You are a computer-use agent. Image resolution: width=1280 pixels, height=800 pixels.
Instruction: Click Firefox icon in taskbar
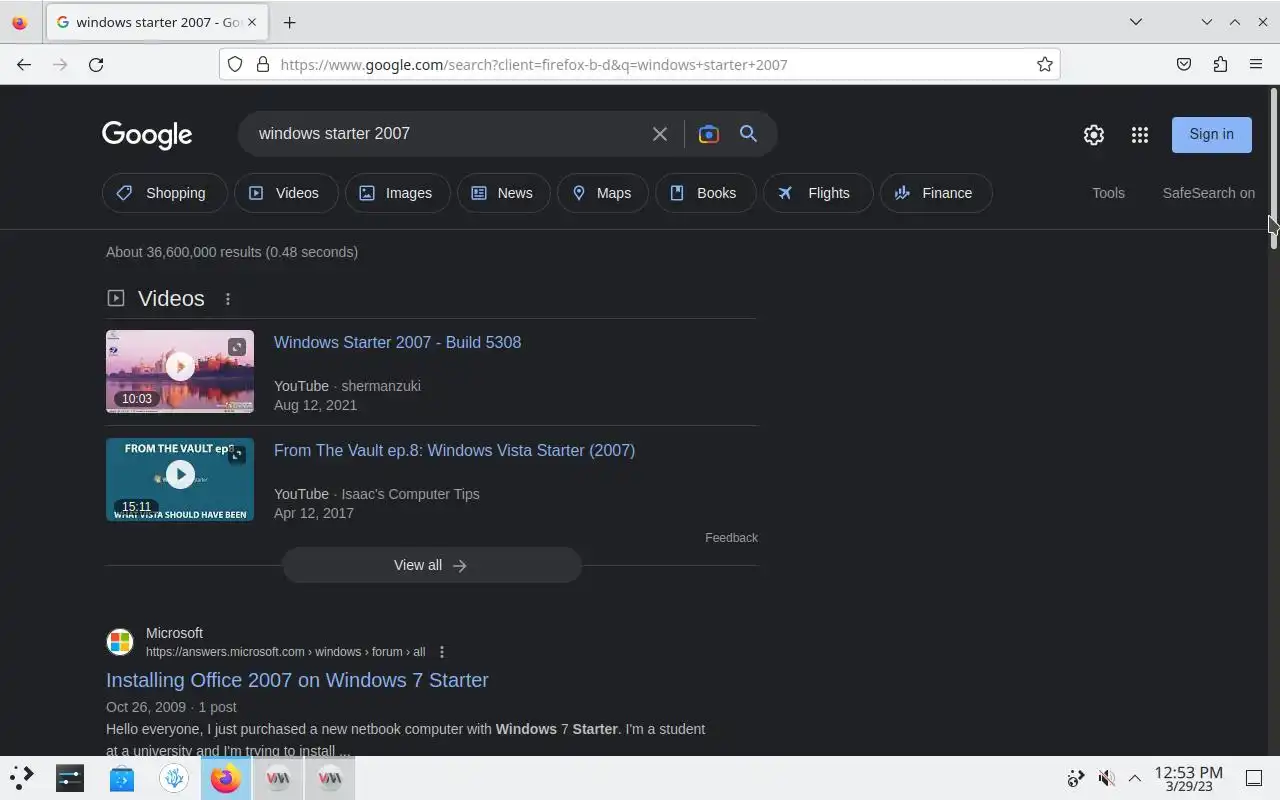(226, 777)
